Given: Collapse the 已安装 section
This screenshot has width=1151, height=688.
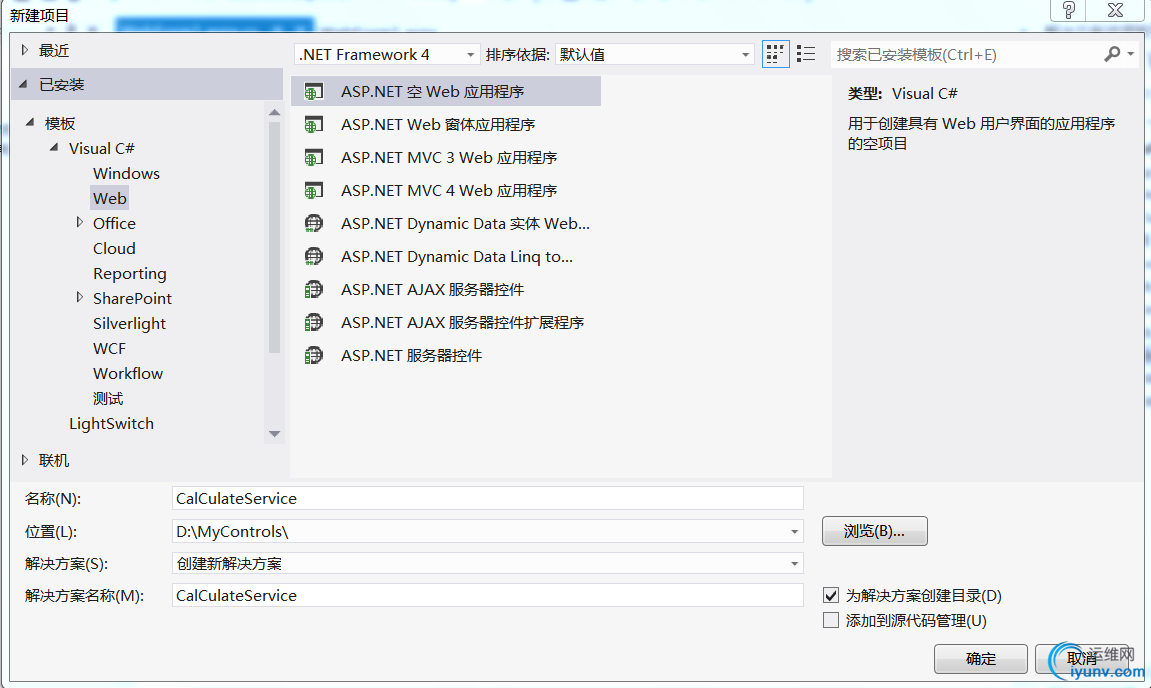Looking at the screenshot, I should coord(23,84).
